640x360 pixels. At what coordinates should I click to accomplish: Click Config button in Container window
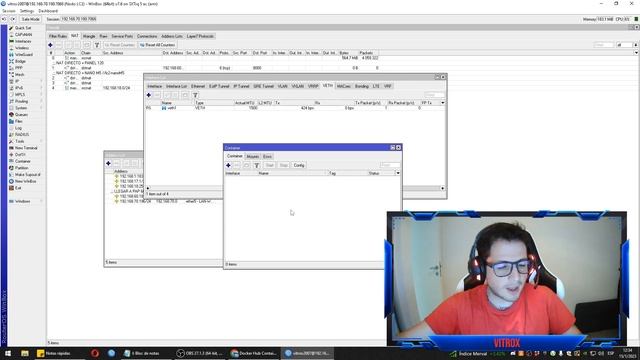[299, 165]
